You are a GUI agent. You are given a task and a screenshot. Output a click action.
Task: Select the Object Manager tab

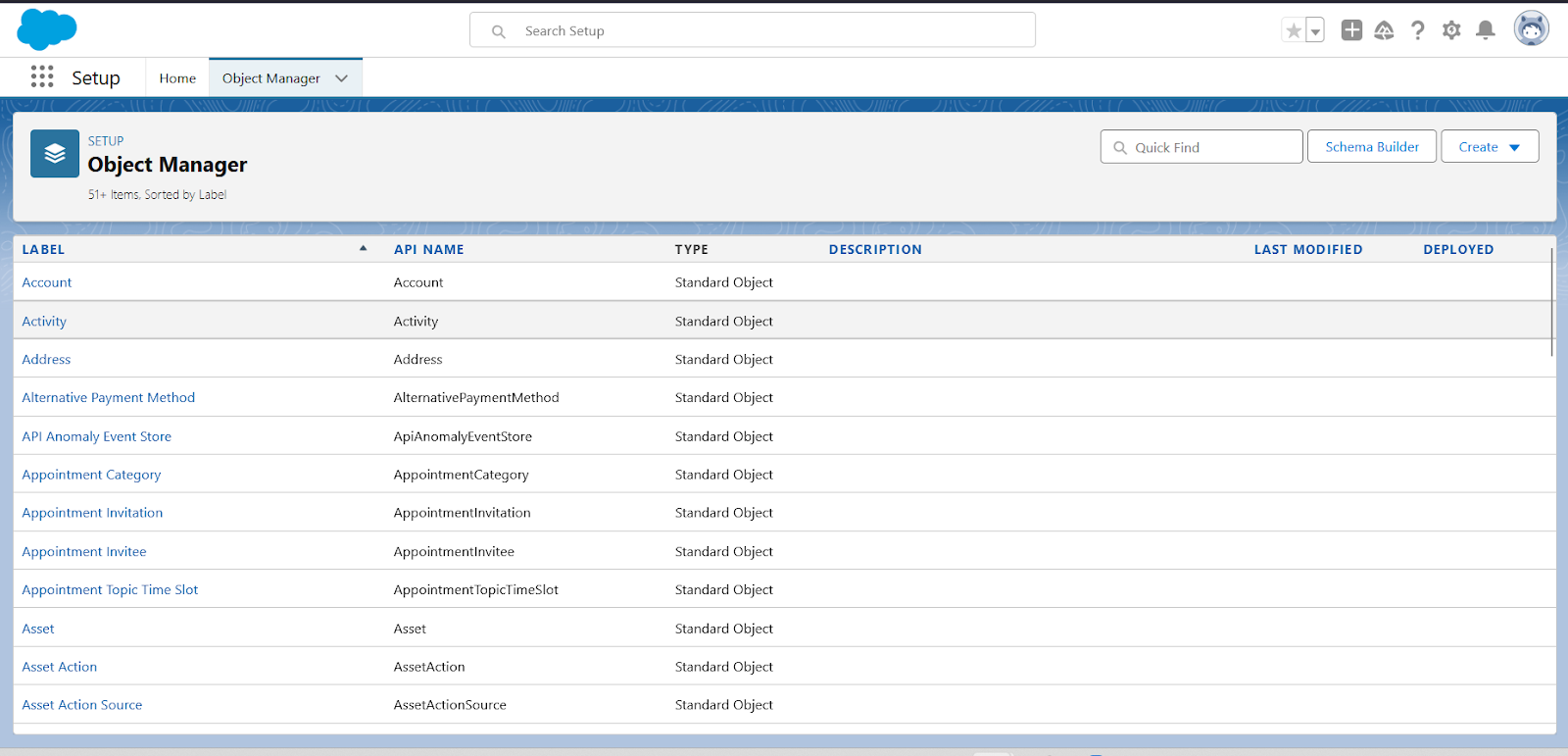(271, 78)
